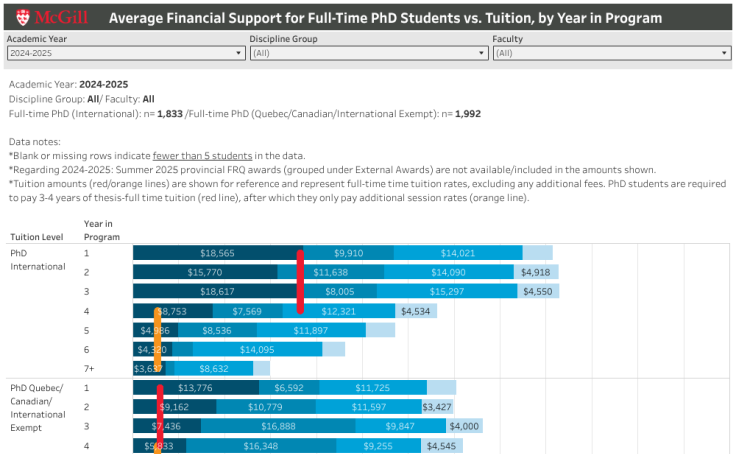736x454 pixels.
Task: Select the $14,095 bar in year 6
Action: click(x=247, y=349)
